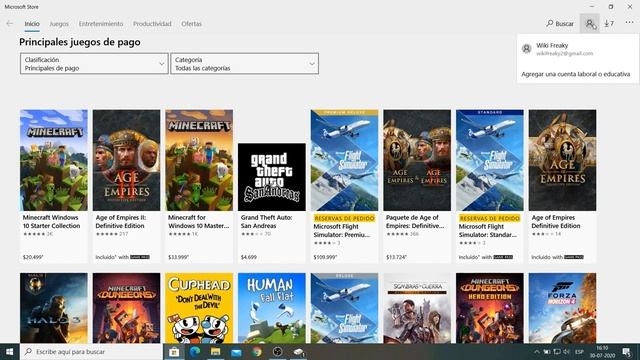
Task: Switch to the Juegos tab
Action: tap(59, 24)
